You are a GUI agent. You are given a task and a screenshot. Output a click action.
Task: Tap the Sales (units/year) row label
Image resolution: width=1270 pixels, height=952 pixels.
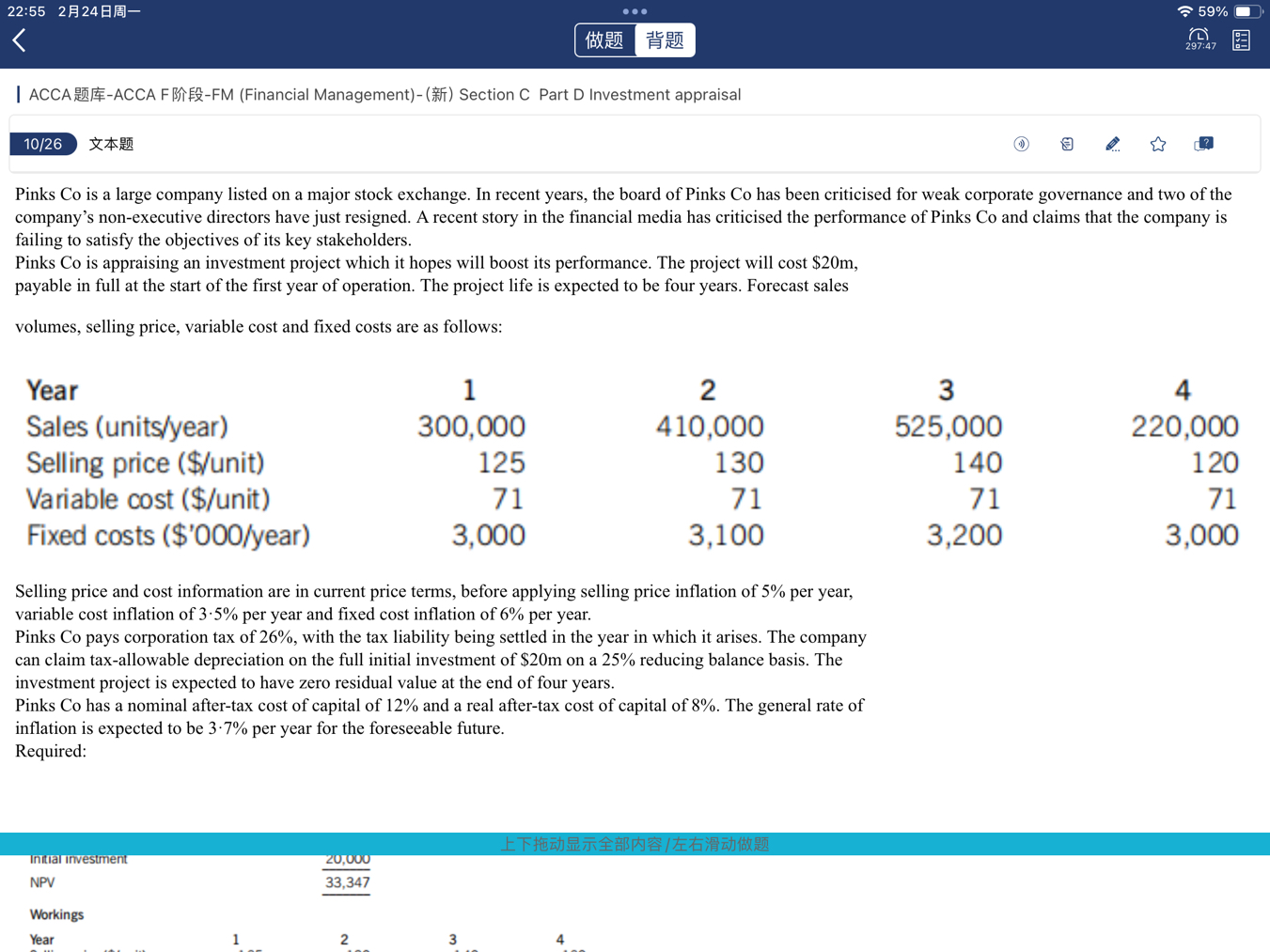(x=127, y=427)
